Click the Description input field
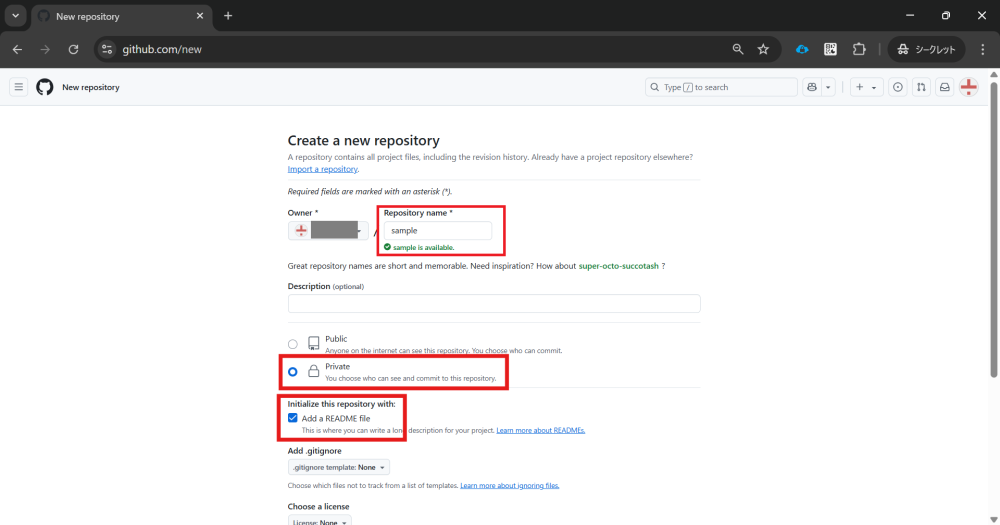 click(494, 304)
